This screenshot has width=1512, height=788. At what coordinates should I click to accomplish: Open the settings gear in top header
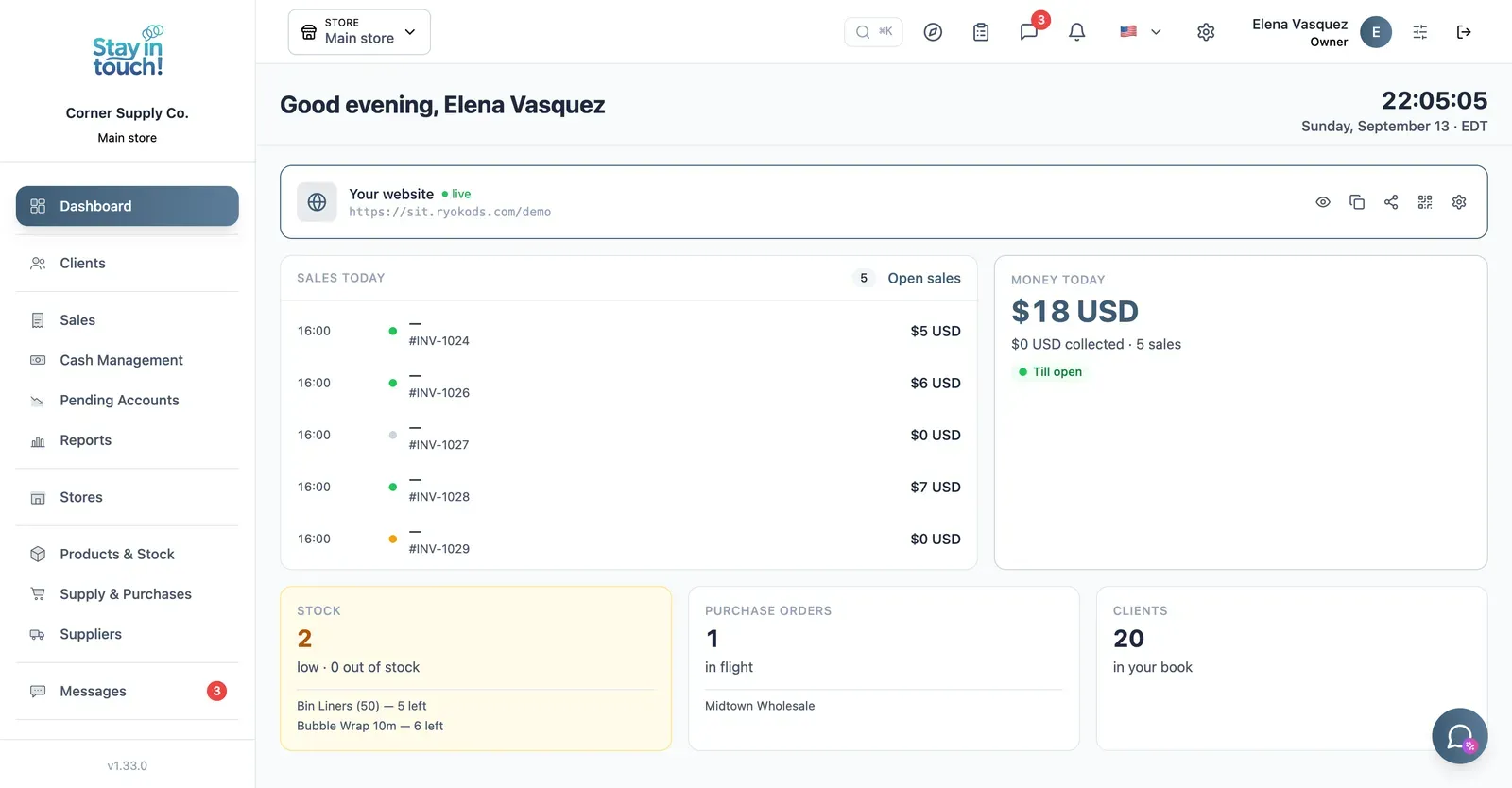[x=1206, y=32]
